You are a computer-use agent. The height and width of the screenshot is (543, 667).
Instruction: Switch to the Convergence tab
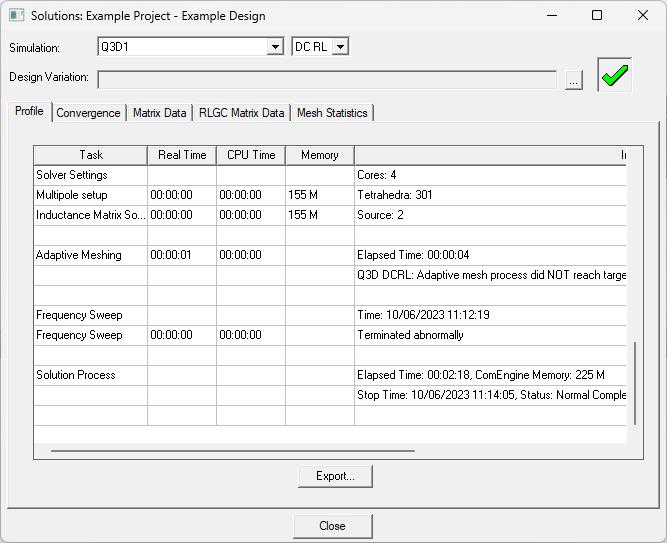[x=88, y=113]
